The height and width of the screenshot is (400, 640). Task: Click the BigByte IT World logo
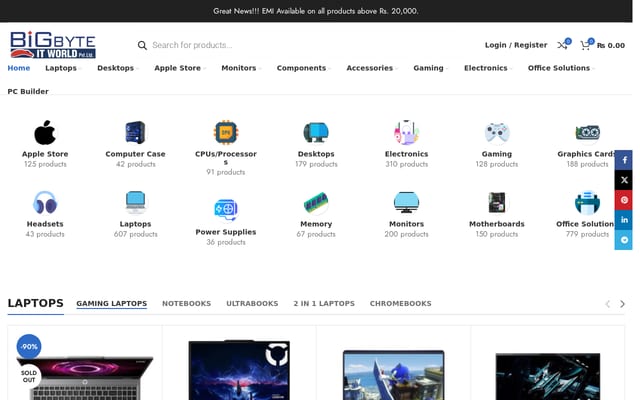point(53,45)
